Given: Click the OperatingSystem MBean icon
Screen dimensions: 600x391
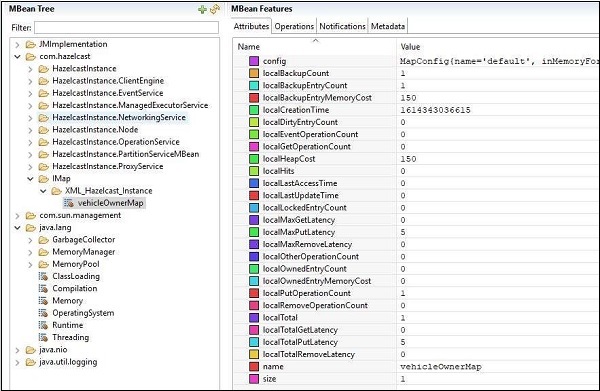Looking at the screenshot, I should click(43, 313).
